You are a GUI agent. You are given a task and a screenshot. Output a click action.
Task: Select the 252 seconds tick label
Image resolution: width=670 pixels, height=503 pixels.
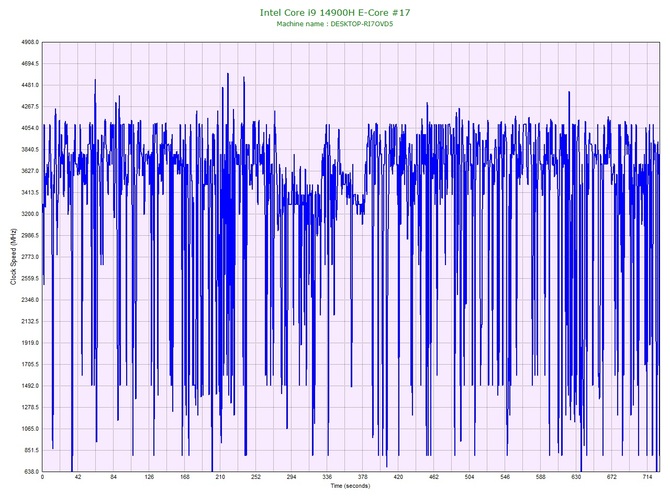point(256,477)
